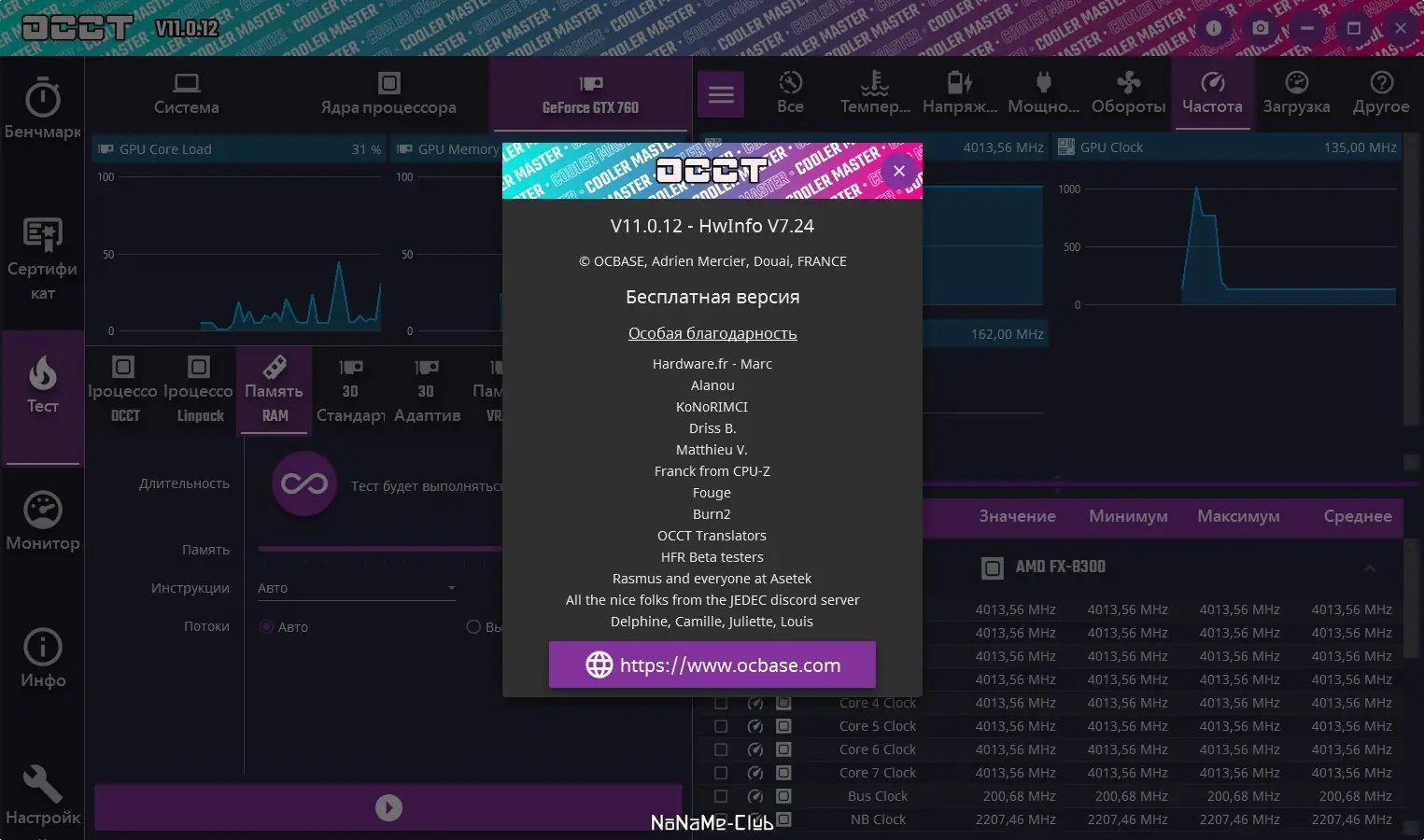This screenshot has width=1424, height=840.
Task: Tick the Bus Clock checkbox
Action: tap(721, 796)
